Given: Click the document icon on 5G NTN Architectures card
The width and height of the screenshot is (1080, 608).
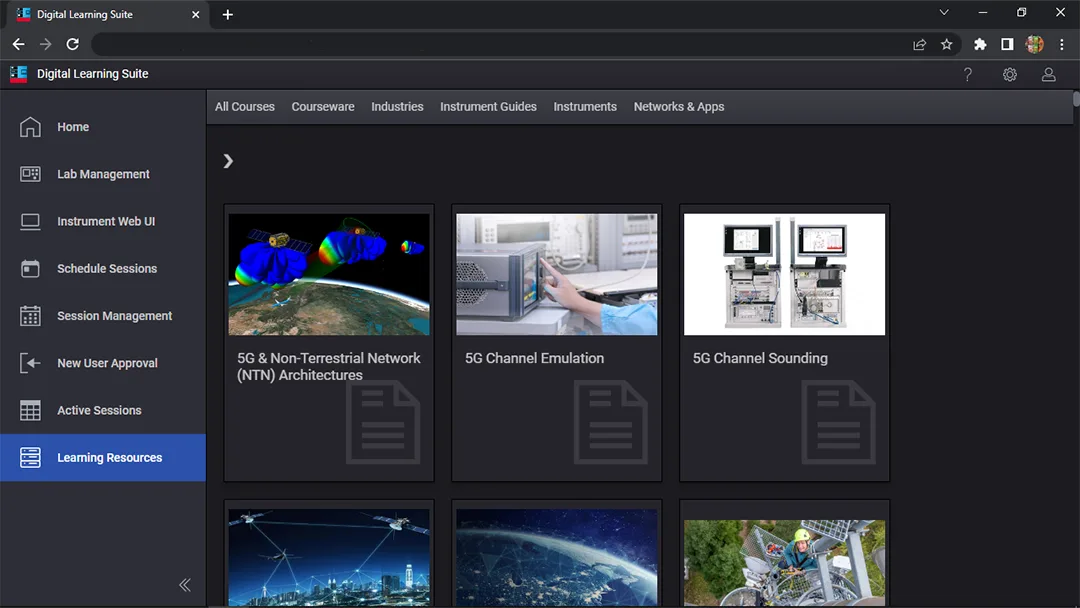Looking at the screenshot, I should 383,422.
